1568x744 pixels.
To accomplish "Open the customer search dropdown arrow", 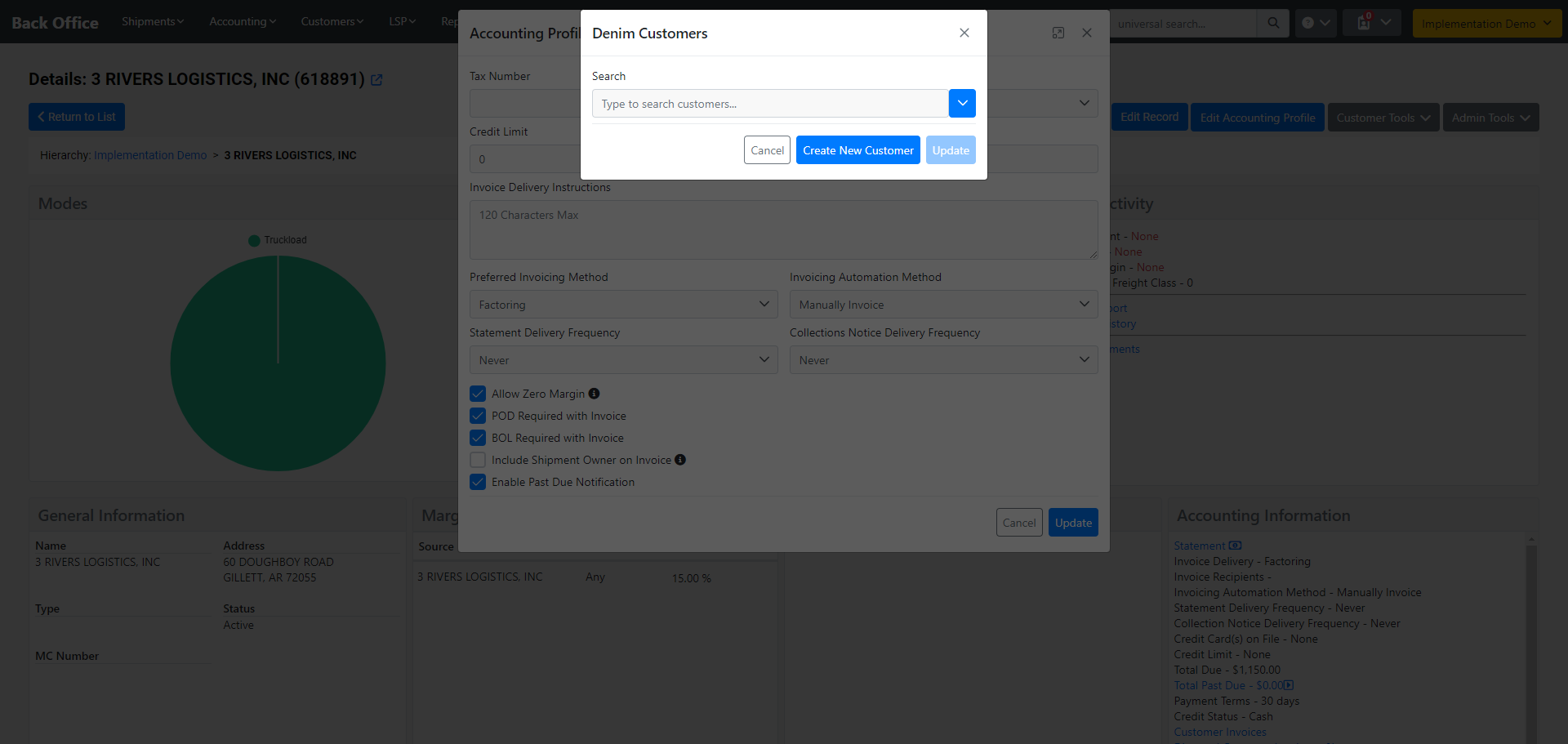I will [x=962, y=104].
